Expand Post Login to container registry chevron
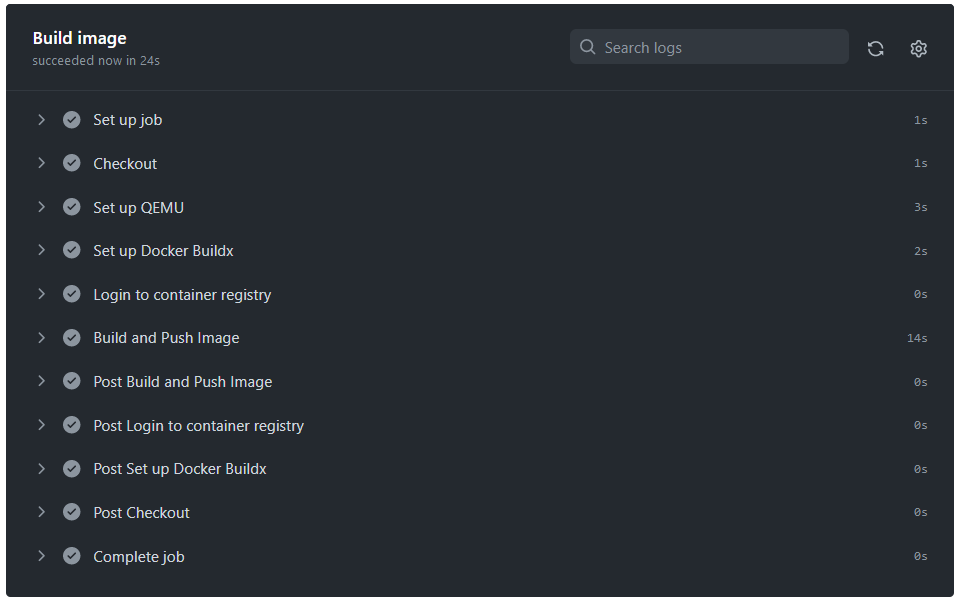959x602 pixels. coord(41,425)
